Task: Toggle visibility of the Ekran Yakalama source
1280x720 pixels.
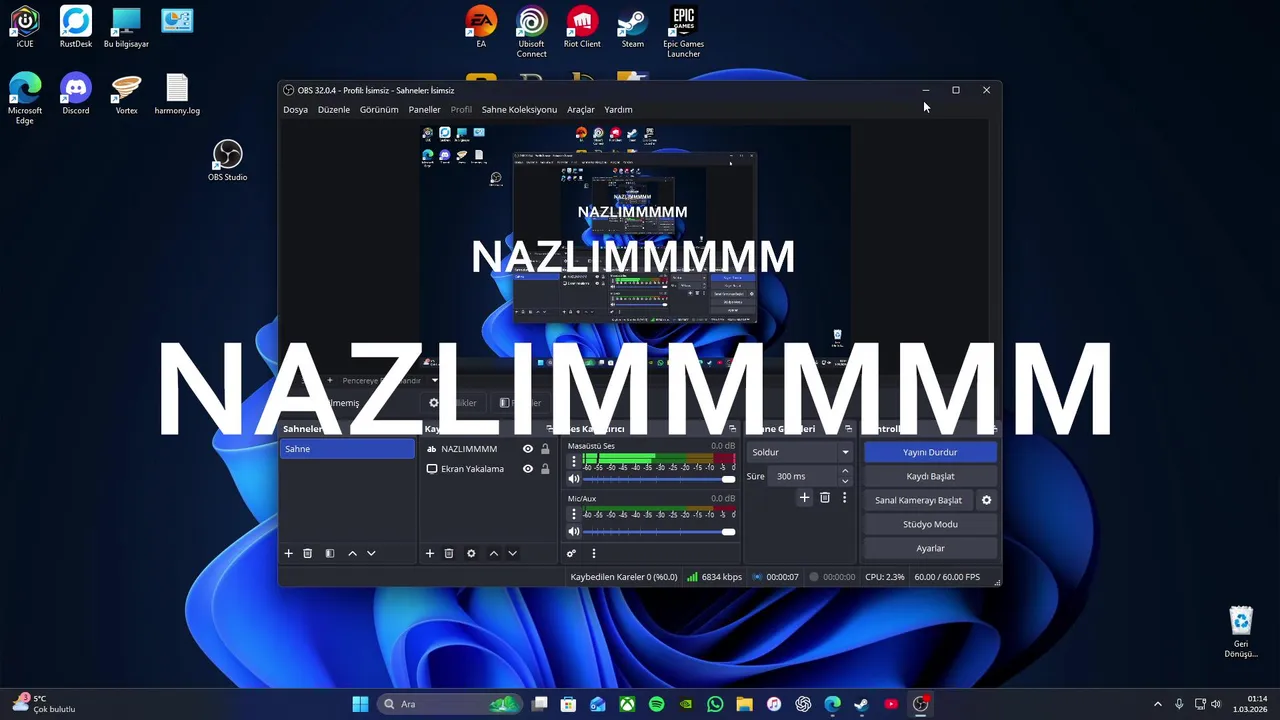Action: point(527,469)
